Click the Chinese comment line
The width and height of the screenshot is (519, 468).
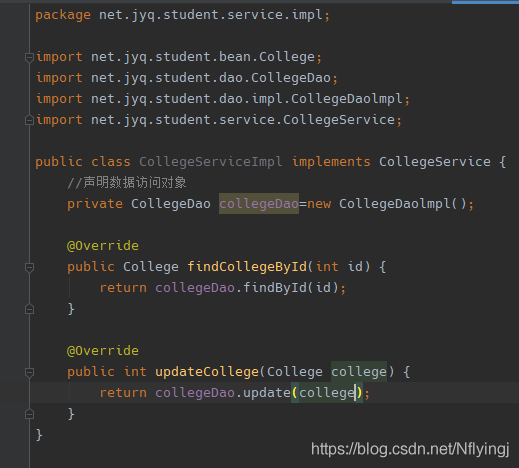(x=127, y=183)
